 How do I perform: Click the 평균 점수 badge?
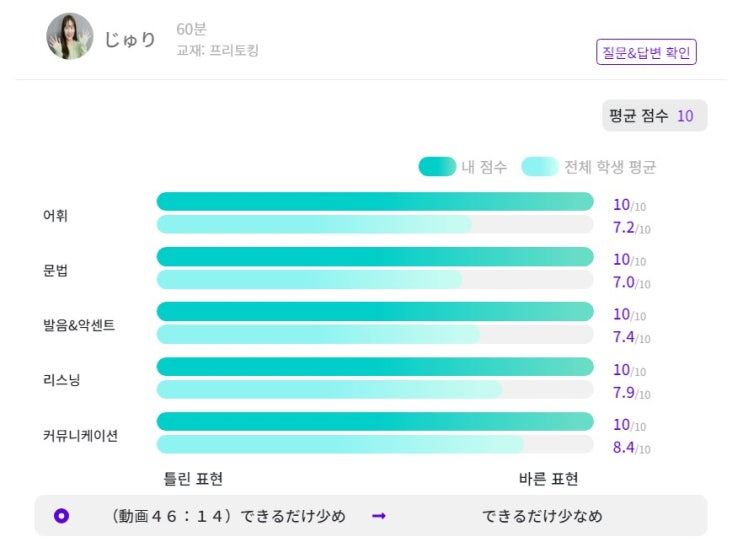[x=654, y=116]
